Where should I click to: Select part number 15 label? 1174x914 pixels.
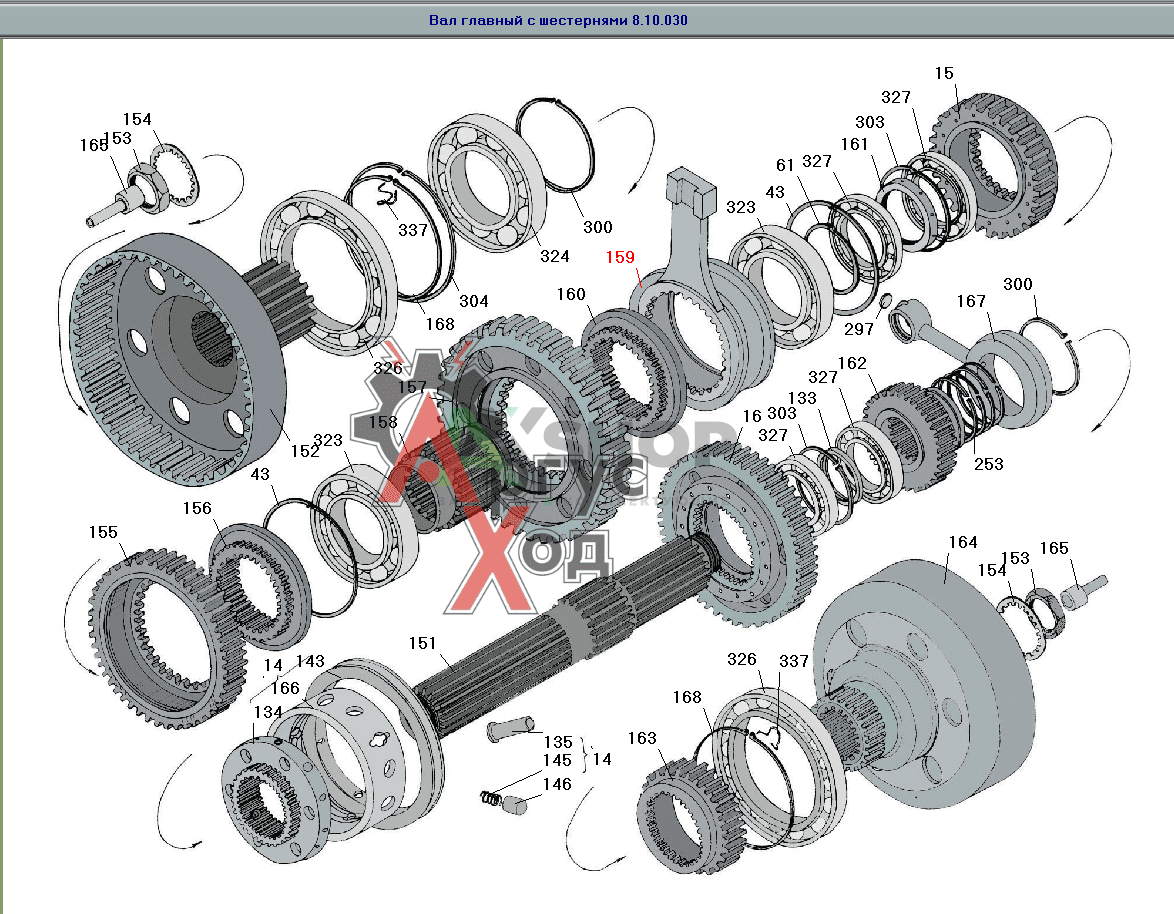944,73
